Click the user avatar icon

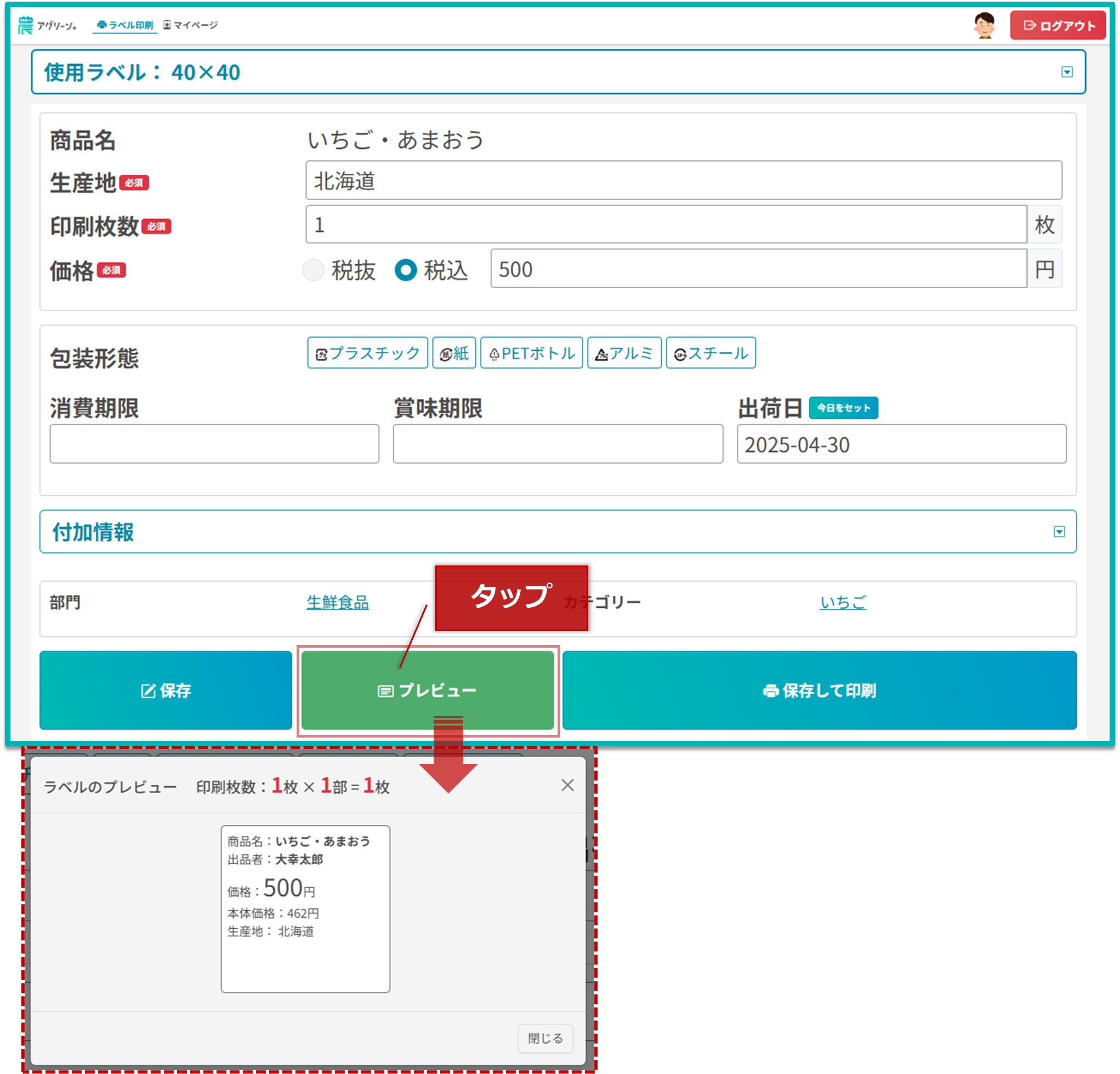[984, 26]
